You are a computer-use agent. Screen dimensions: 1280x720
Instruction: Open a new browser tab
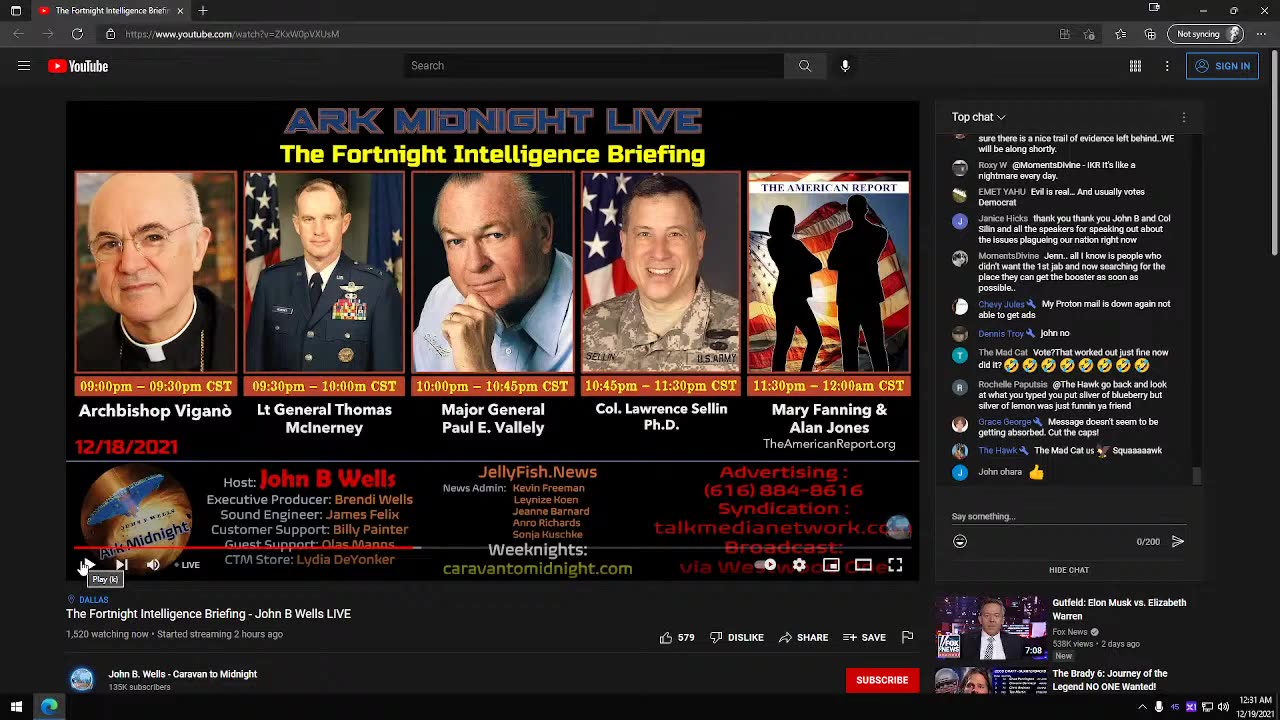pos(203,11)
